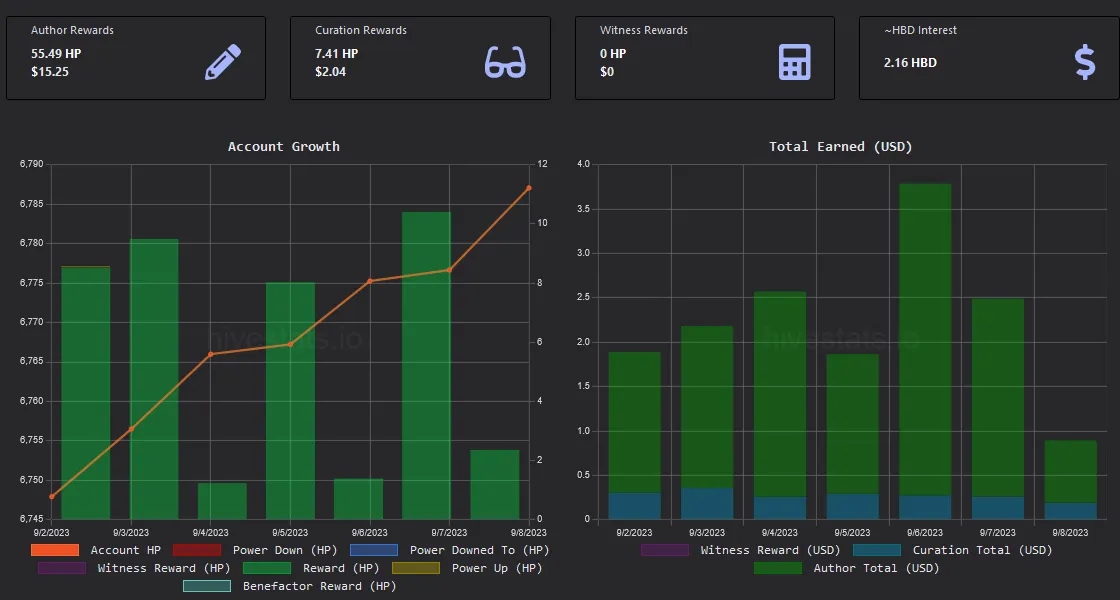The image size is (1120, 600).
Task: Toggle the Power Up (HP) legend swatch
Action: (416, 568)
